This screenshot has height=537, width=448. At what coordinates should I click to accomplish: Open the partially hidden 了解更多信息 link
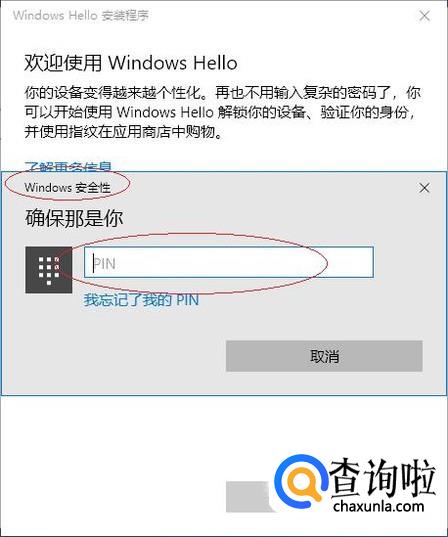tap(68, 166)
